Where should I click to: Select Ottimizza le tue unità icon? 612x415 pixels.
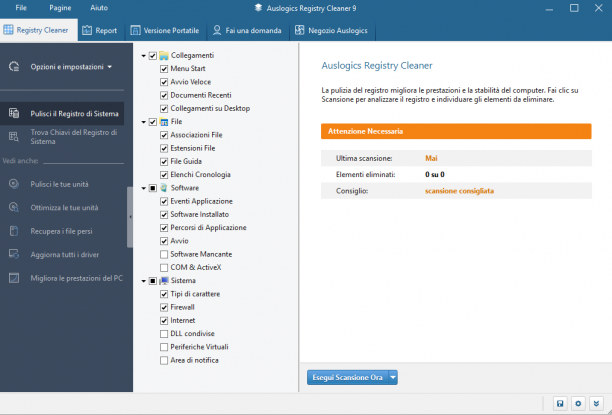click(x=14, y=207)
